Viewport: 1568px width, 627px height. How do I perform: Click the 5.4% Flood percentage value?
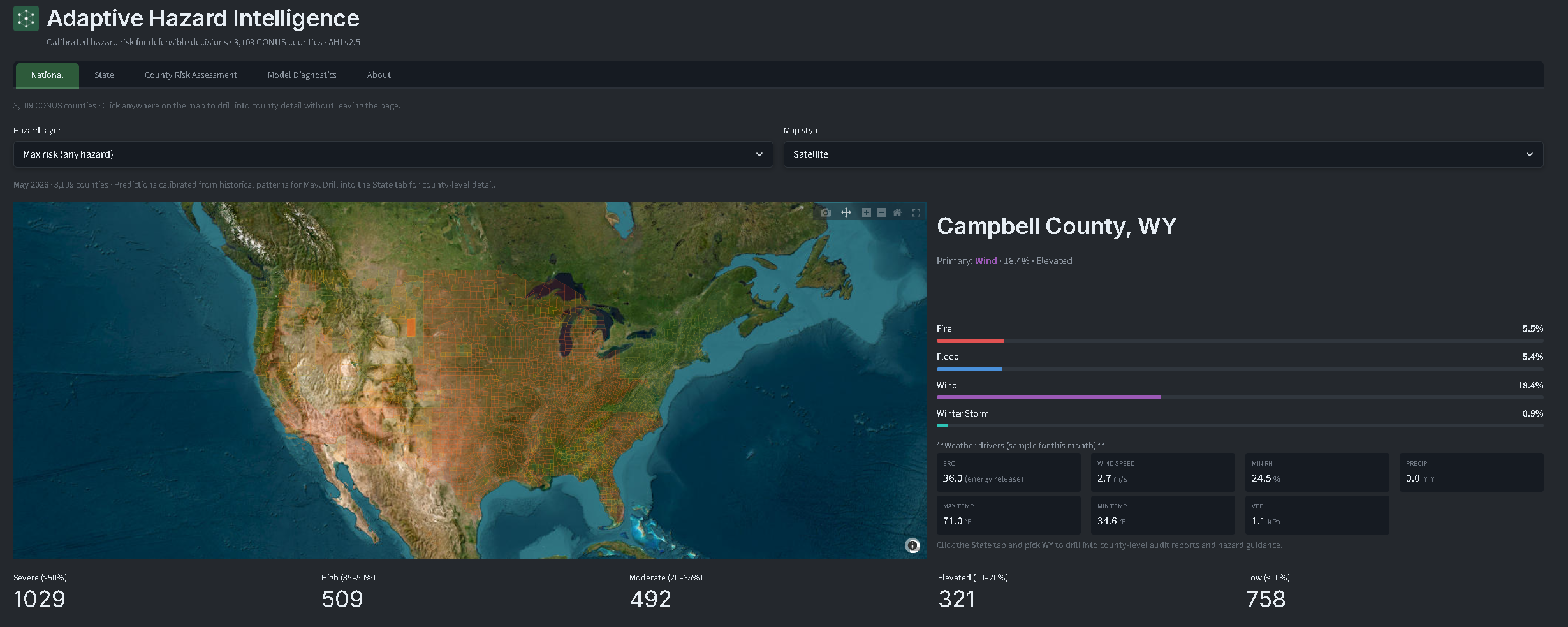click(x=1533, y=357)
